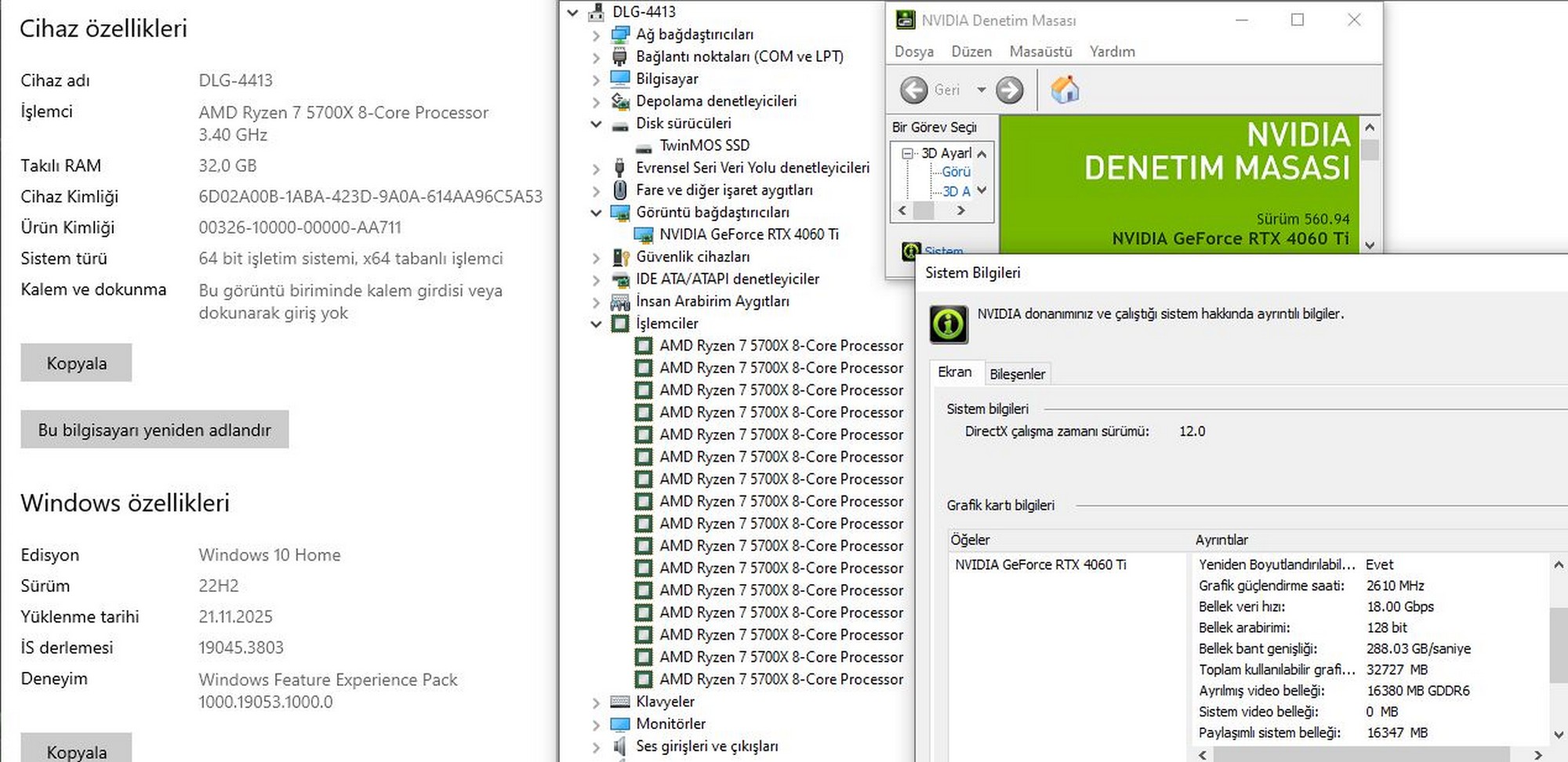Image resolution: width=1568 pixels, height=762 pixels.
Task: Click the back arrow labeled Geri
Action: (914, 90)
